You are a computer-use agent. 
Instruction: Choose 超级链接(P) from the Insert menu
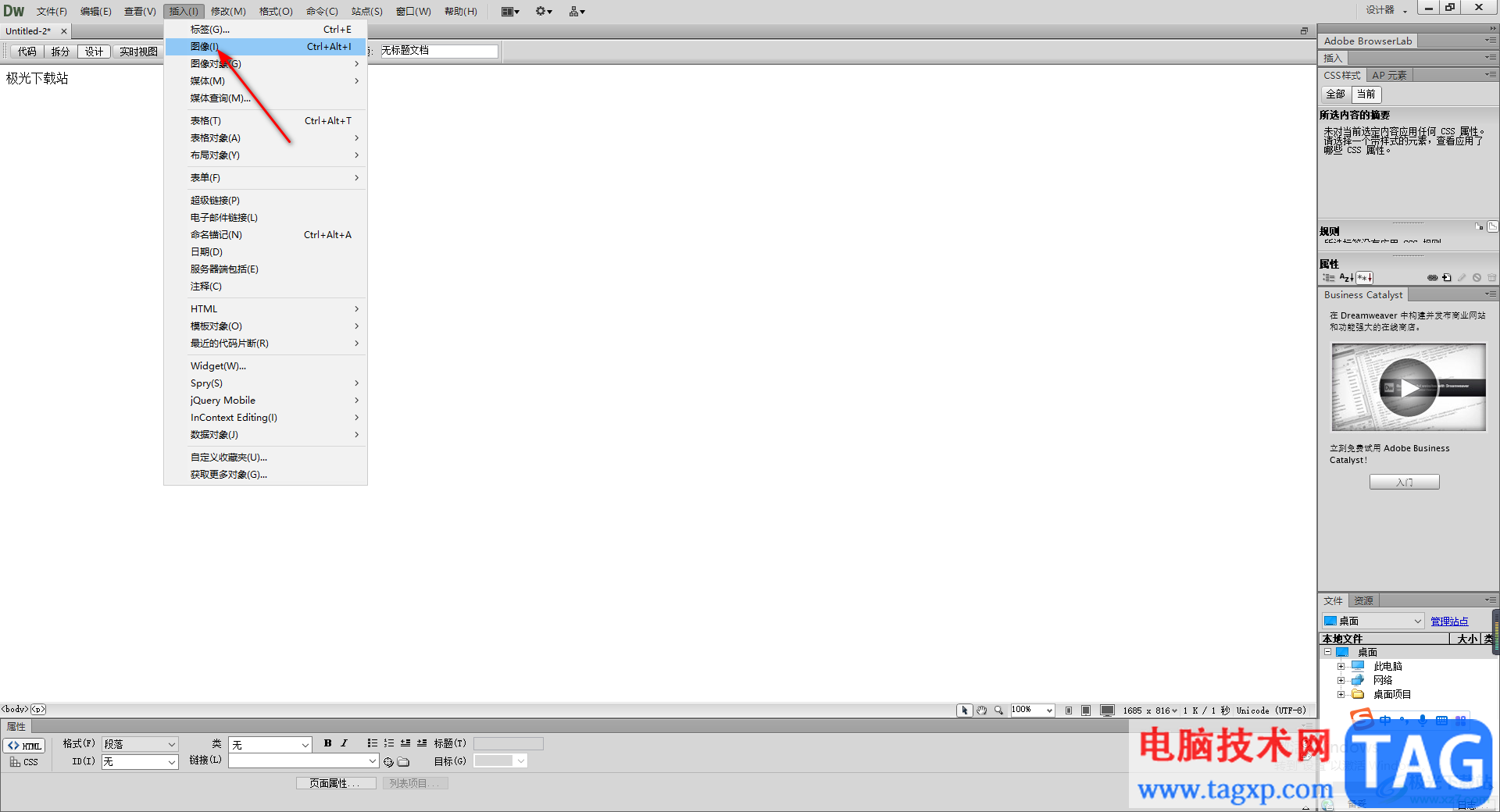pos(266,201)
